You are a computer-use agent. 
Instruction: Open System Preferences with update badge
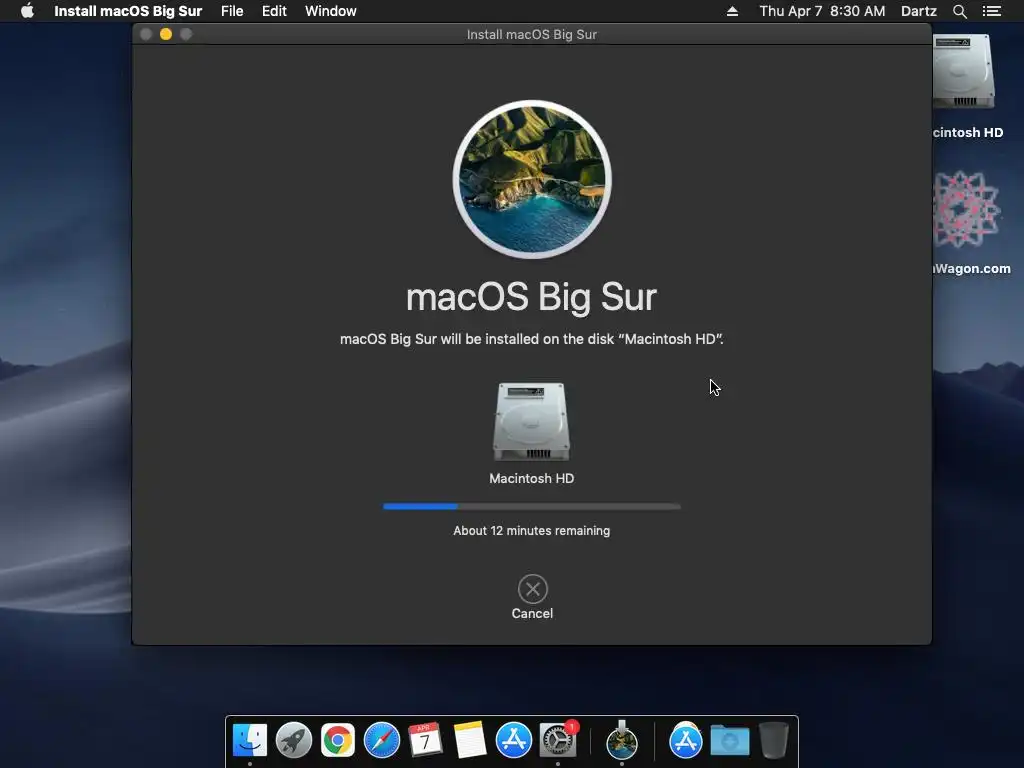click(x=558, y=740)
